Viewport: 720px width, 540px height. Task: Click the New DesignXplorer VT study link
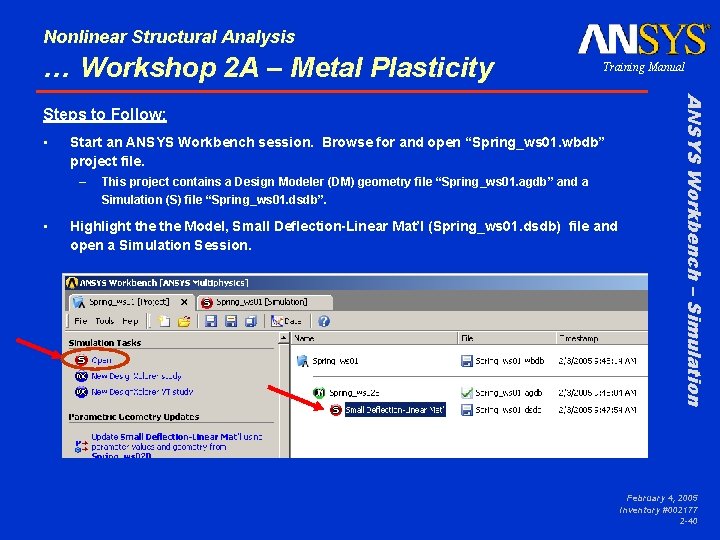pyautogui.click(x=142, y=392)
